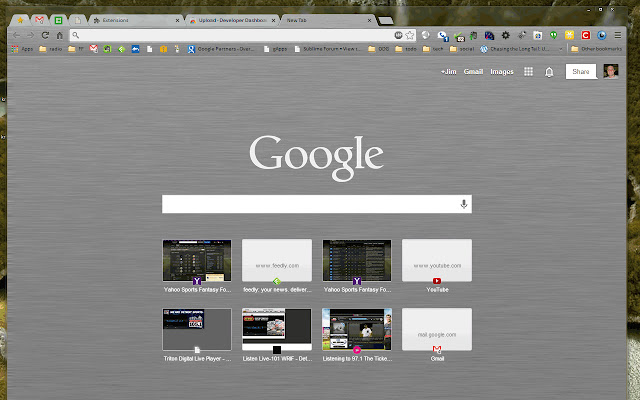Open the Images link
The width and height of the screenshot is (640, 400).
(502, 72)
